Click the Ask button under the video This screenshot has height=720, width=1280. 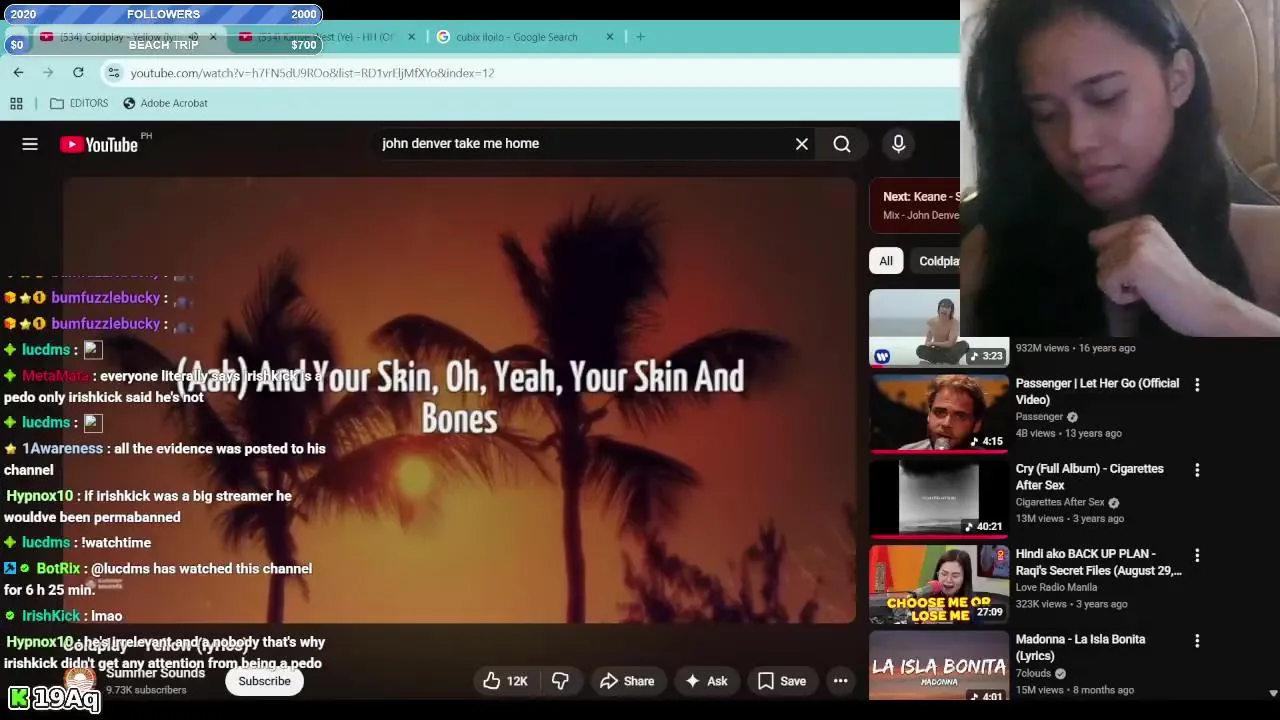(706, 681)
